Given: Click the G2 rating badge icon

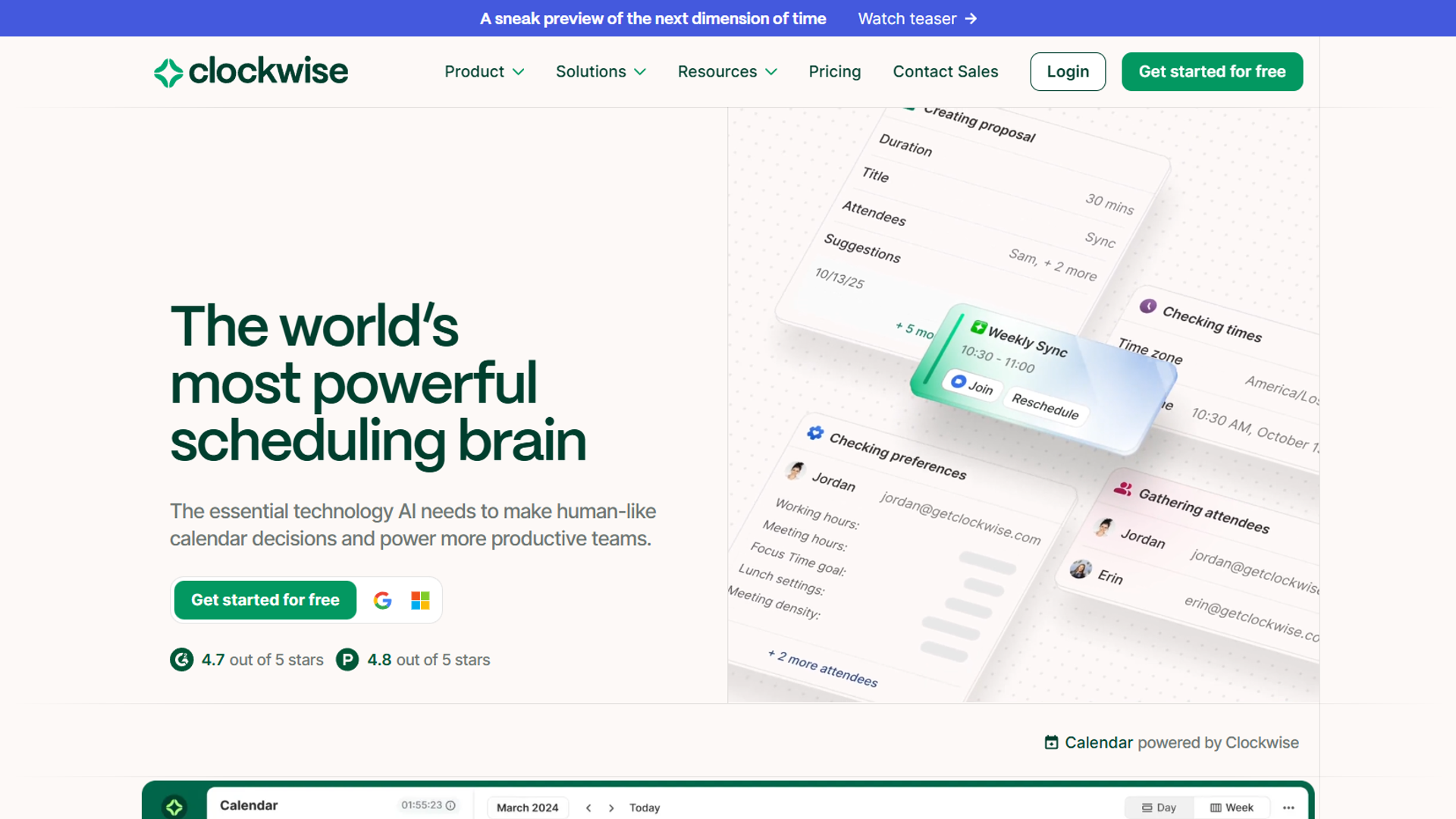Looking at the screenshot, I should pyautogui.click(x=181, y=660).
